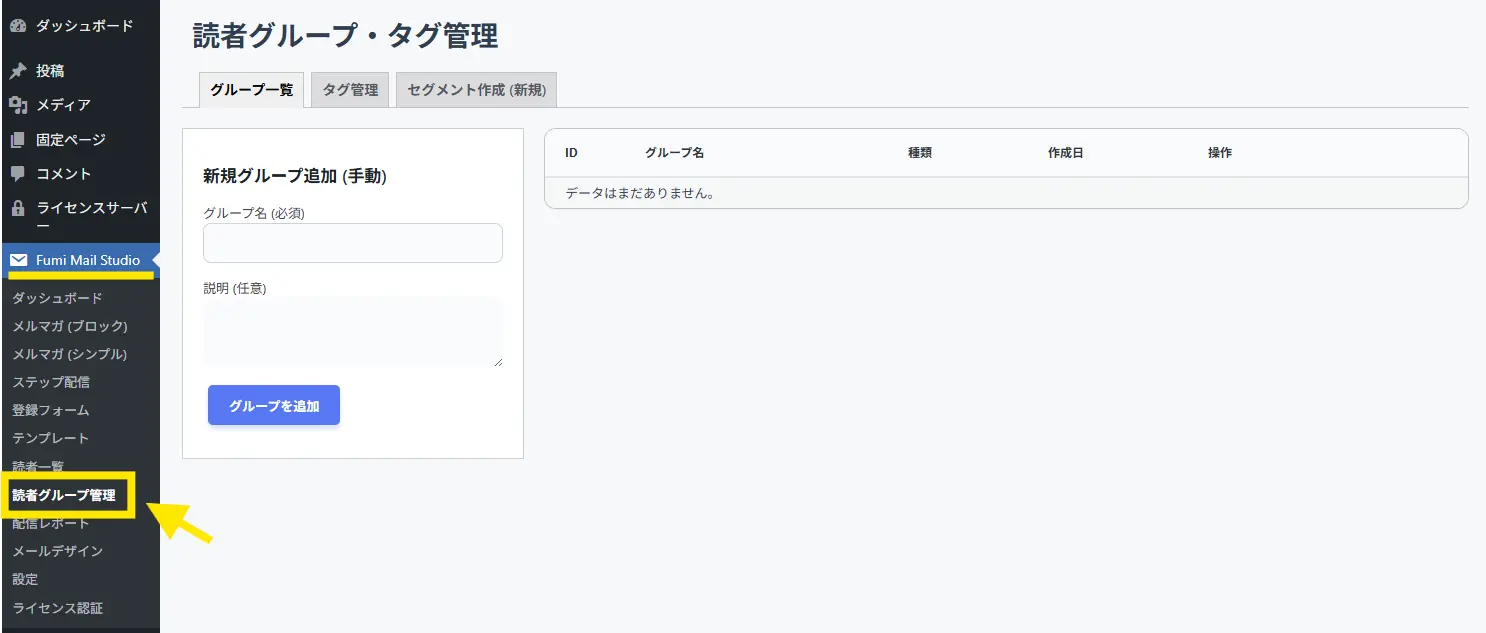
Task: Go to ステップ配信 in sidebar
Action: [x=51, y=382]
